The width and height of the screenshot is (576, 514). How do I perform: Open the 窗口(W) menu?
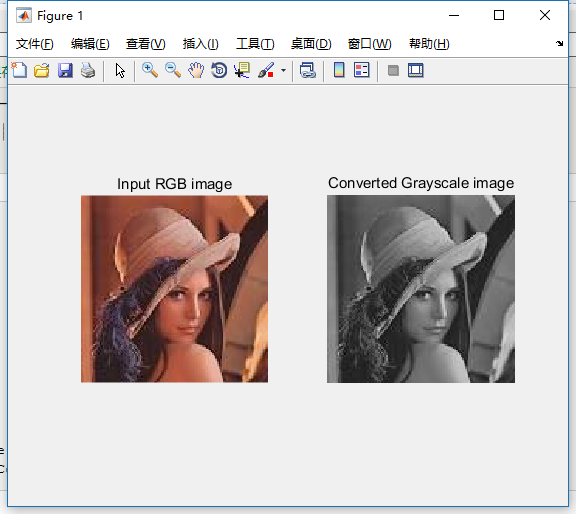[x=370, y=44]
